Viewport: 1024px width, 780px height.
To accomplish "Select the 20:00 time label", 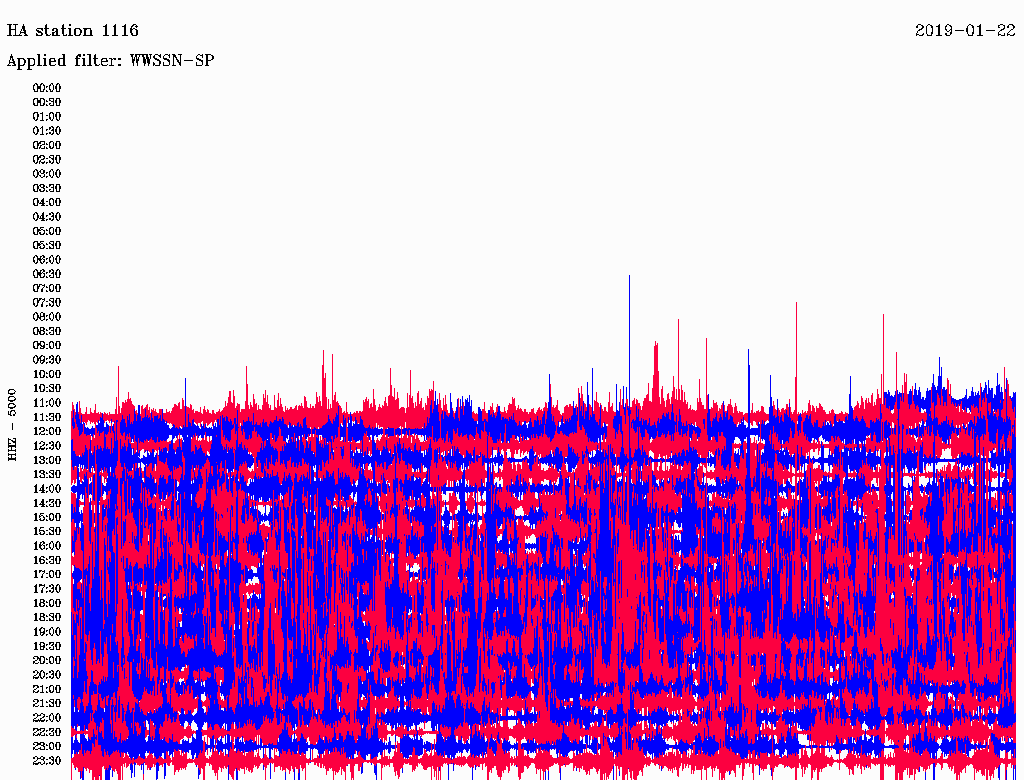I will pos(47,660).
